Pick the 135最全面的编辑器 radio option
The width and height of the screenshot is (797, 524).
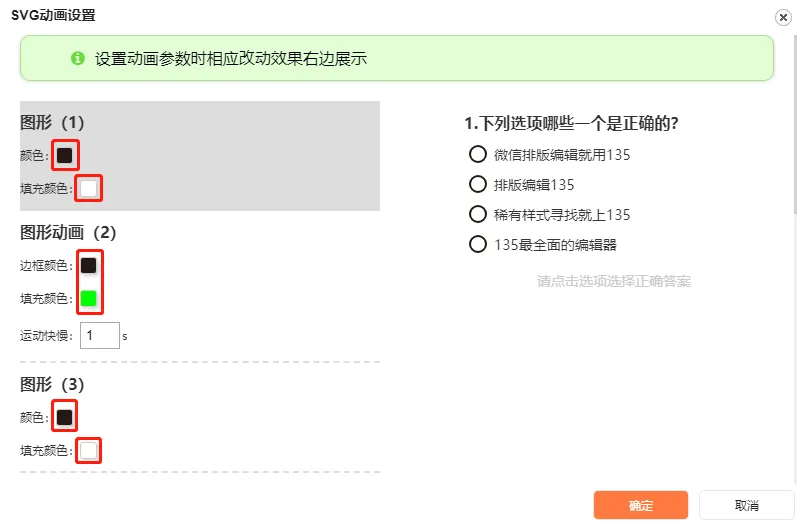point(477,244)
